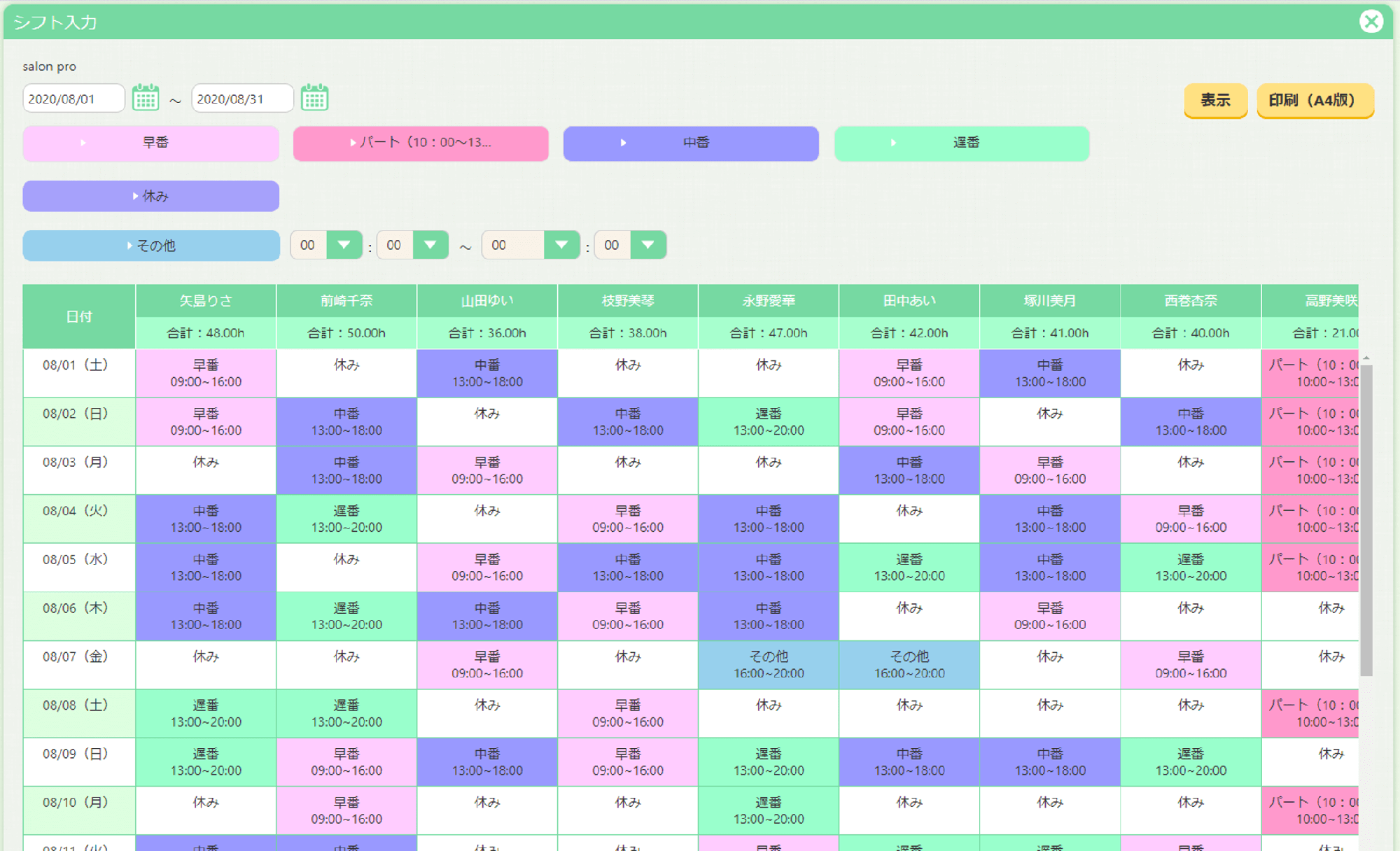Image resolution: width=1400 pixels, height=851 pixels.
Task: Select the パート（10：00～13… shift type
Action: click(421, 143)
